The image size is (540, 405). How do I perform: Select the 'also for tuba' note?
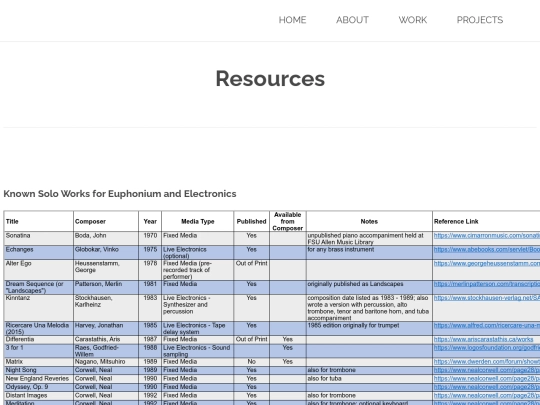coord(369,379)
